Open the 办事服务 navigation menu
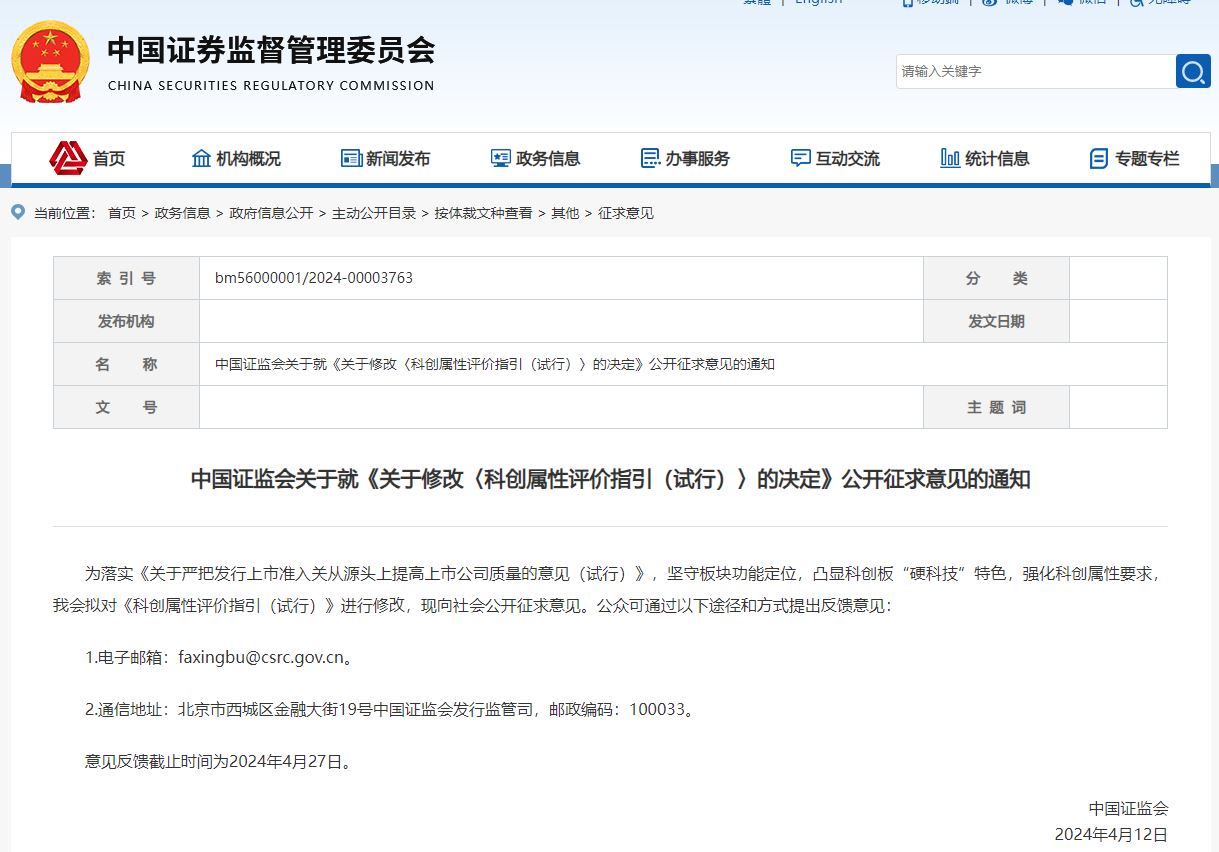Screen dimensions: 1219x852 [x=686, y=158]
